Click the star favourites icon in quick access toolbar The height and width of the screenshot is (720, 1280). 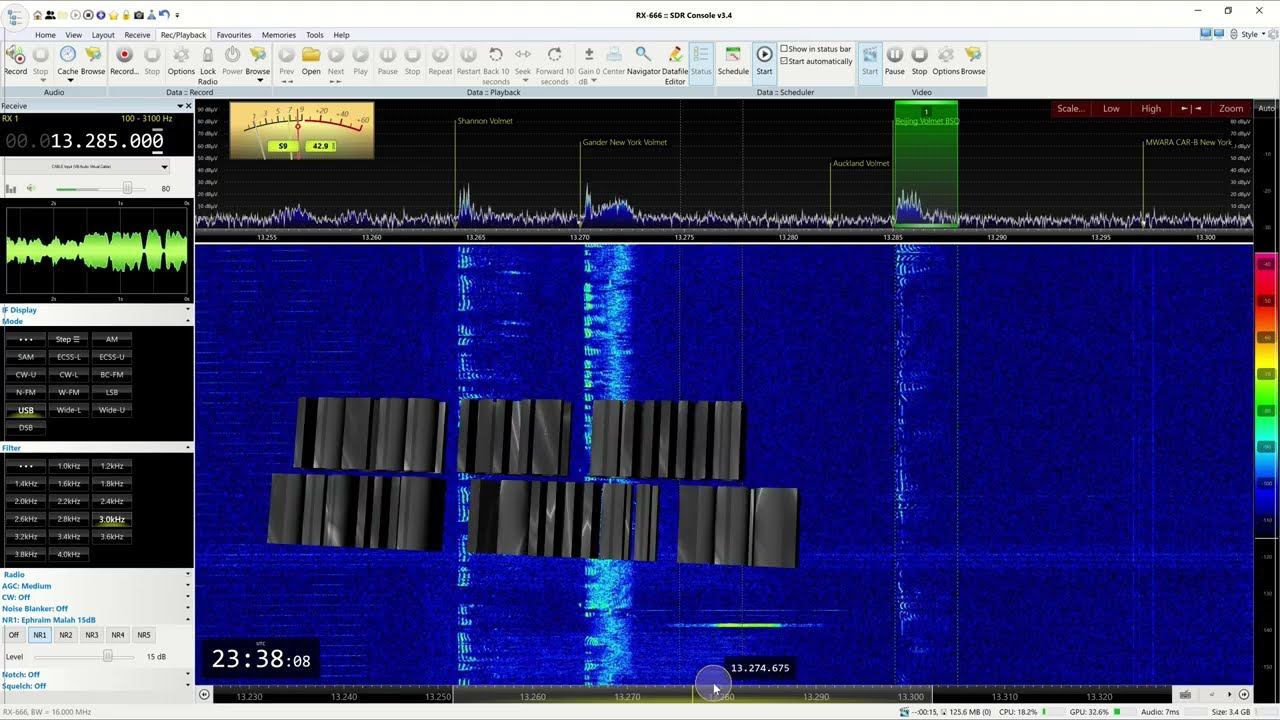(113, 15)
